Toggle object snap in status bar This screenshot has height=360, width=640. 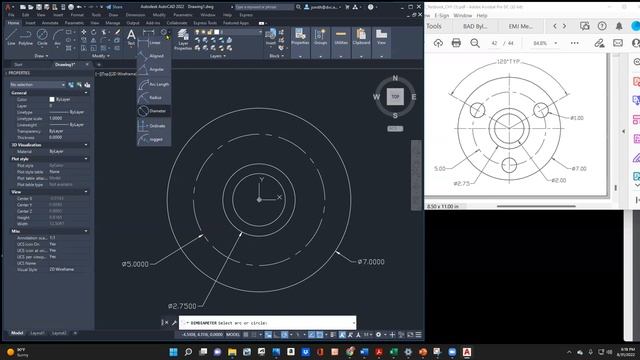pyautogui.click(x=320, y=335)
